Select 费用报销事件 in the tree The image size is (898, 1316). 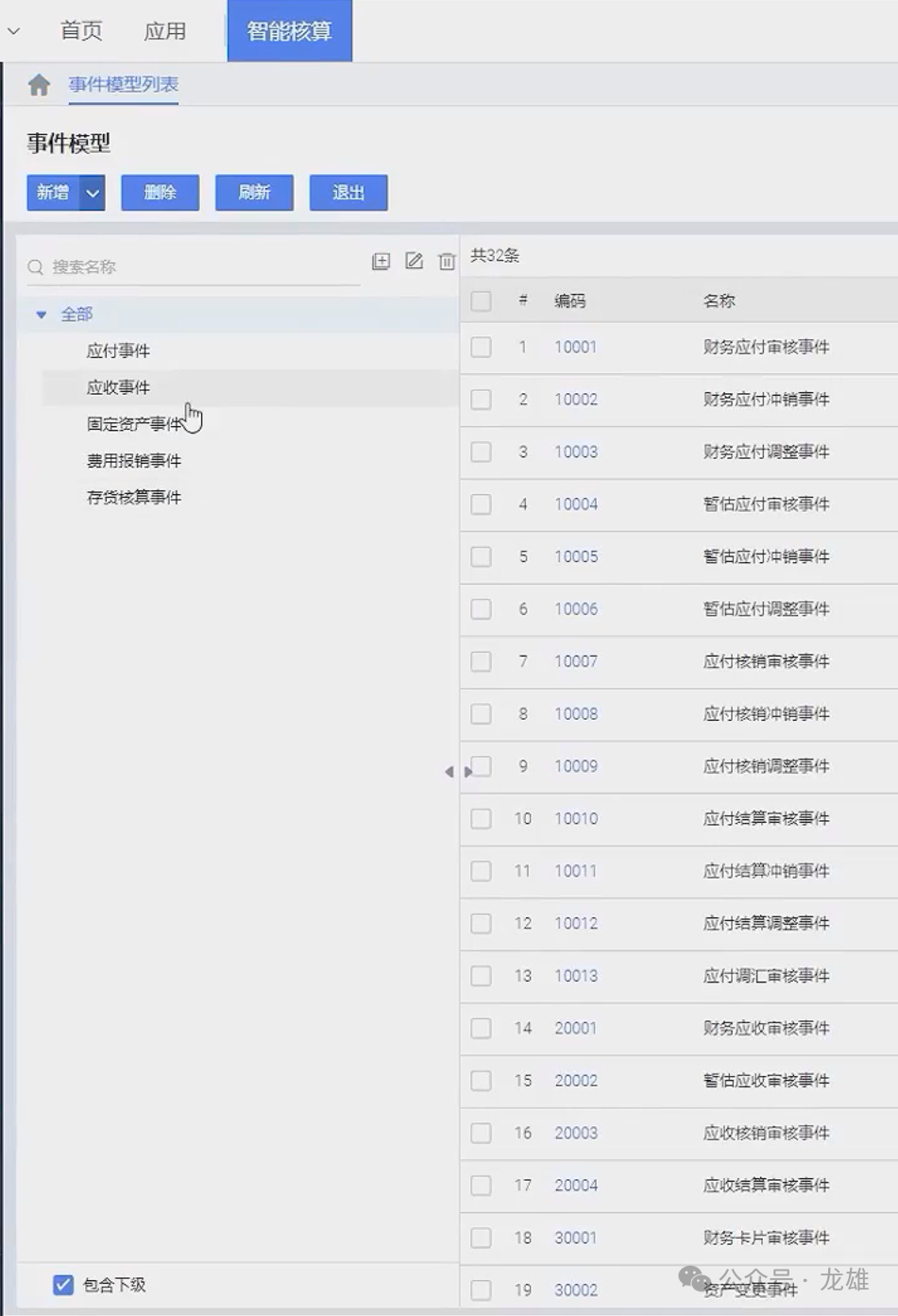[x=134, y=461]
